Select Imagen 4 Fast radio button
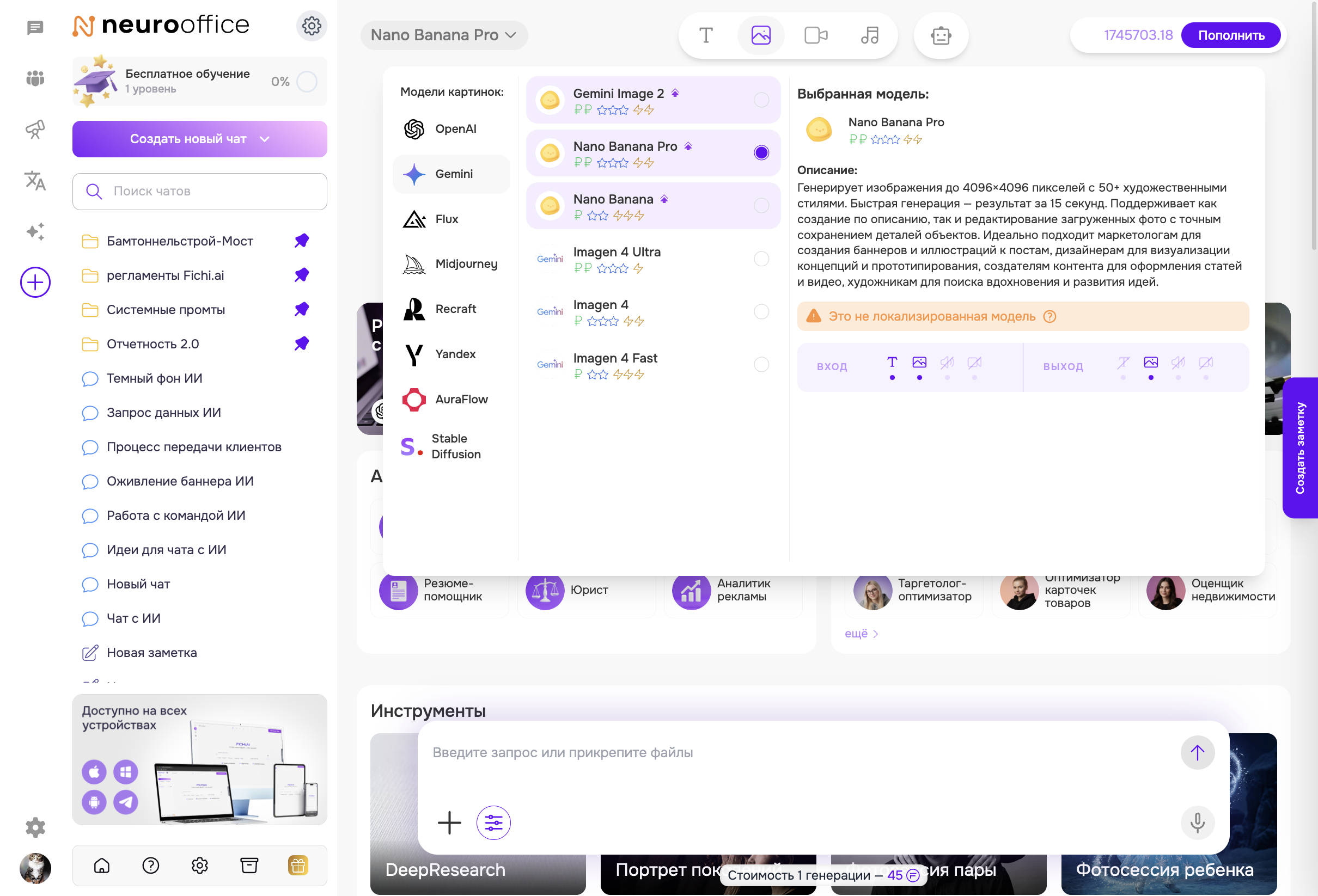This screenshot has height=896, width=1318. (761, 364)
